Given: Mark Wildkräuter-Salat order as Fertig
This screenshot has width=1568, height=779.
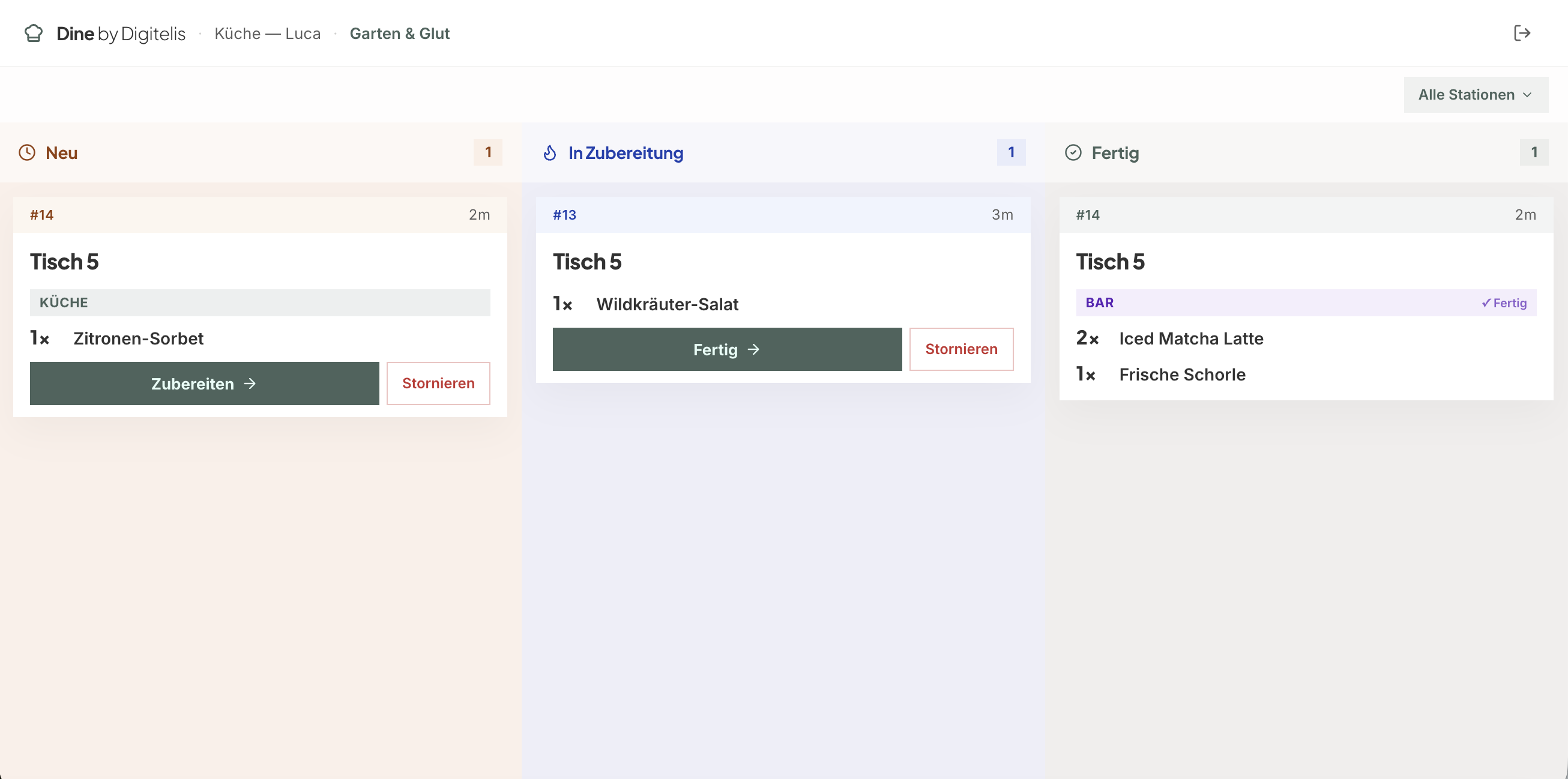Looking at the screenshot, I should click(727, 349).
